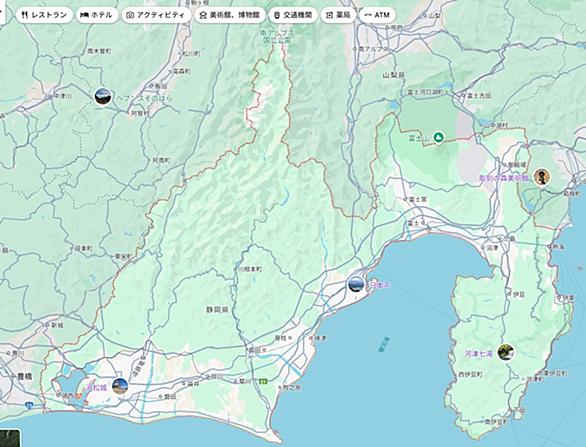Open the green 富士山 mountain marker

click(x=438, y=138)
